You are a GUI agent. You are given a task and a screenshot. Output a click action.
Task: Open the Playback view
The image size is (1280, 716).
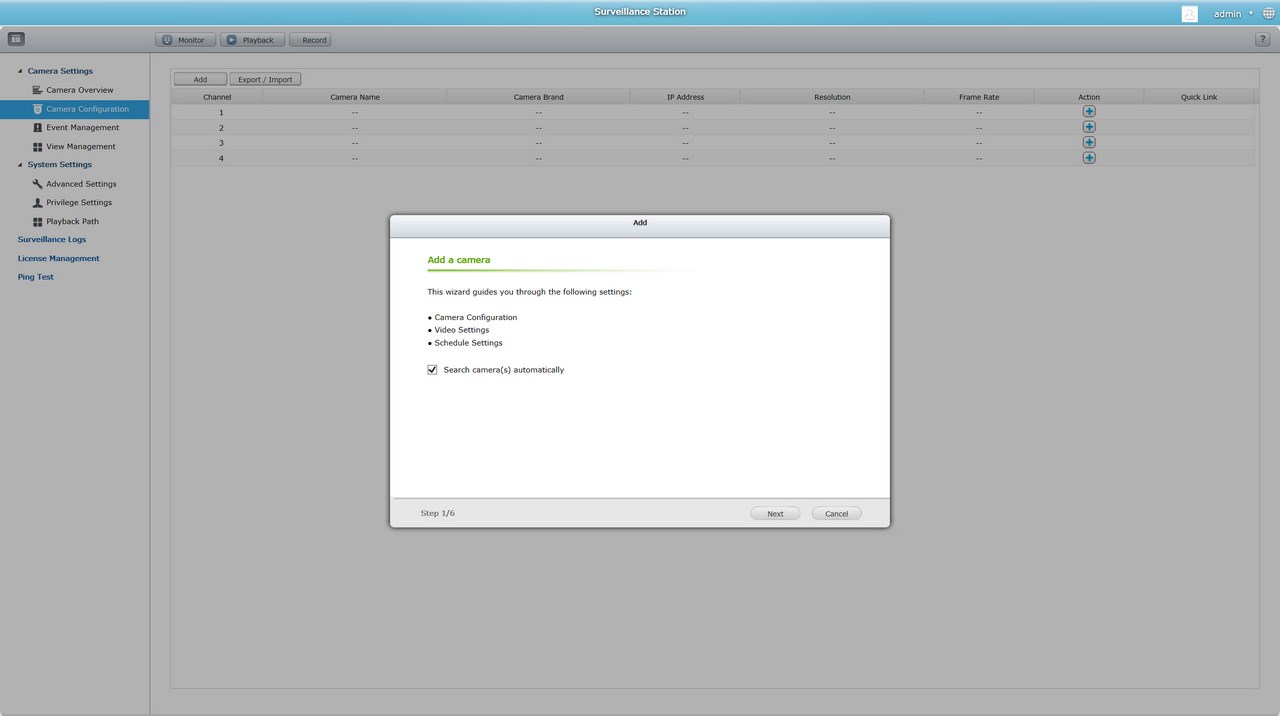(x=252, y=40)
